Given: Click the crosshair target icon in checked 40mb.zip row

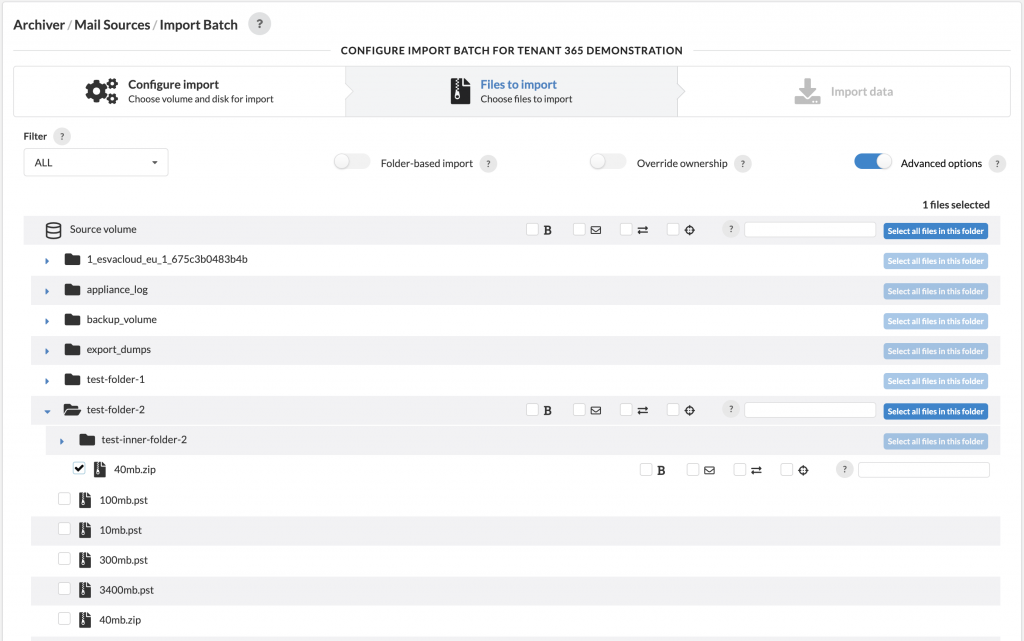Looking at the screenshot, I should tap(803, 471).
